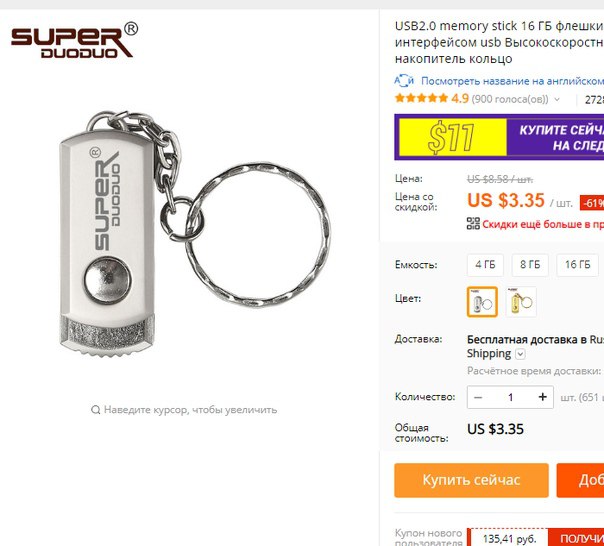Expand the votes dropdown arrow next to rating
Screen dimensions: 604x546
[557, 99]
